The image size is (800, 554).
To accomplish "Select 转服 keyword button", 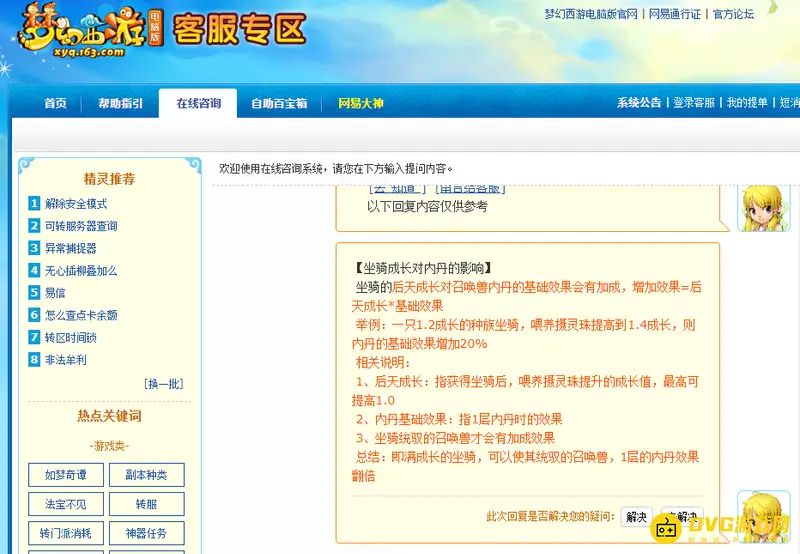I will 146,504.
